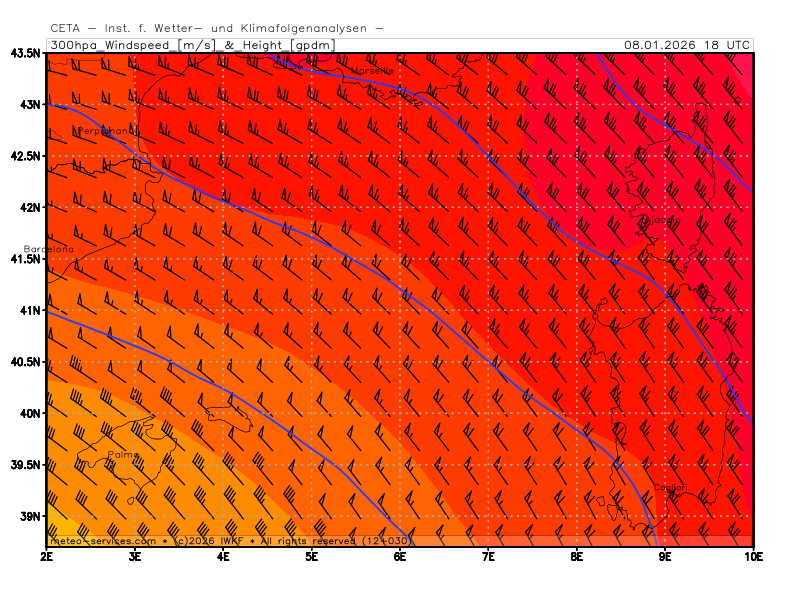Click the Marseille city label

click(x=371, y=71)
